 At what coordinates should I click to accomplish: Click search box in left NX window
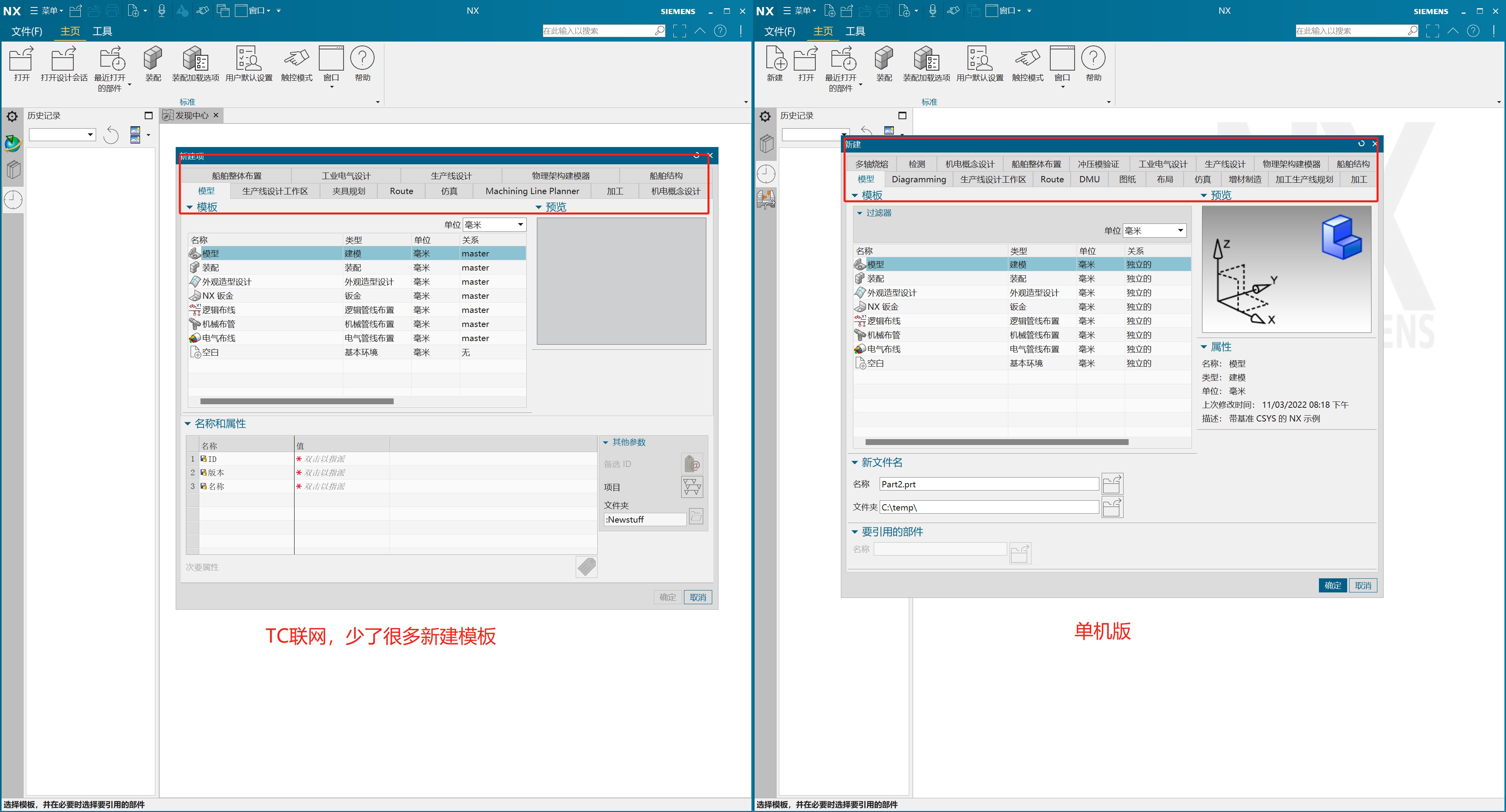pos(604,31)
